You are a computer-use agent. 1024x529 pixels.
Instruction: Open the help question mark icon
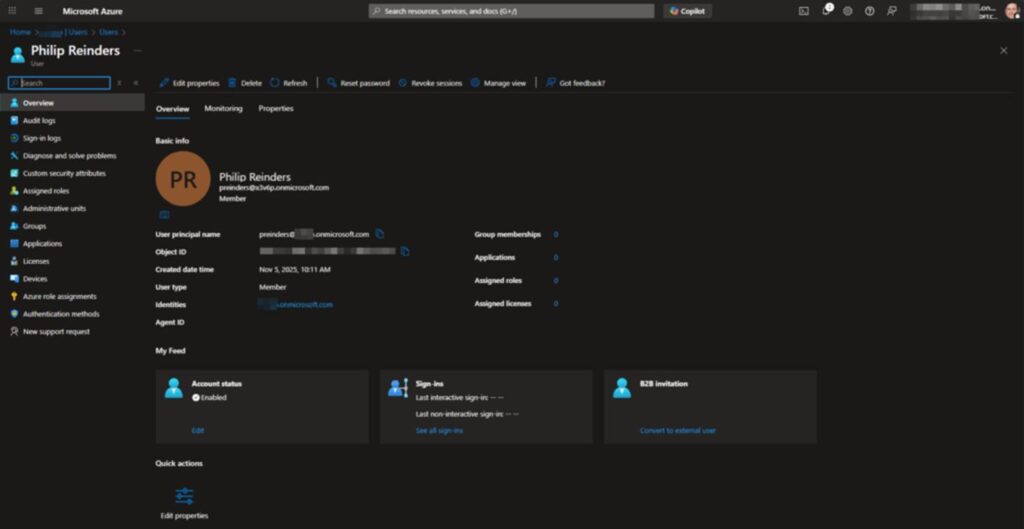coord(869,11)
